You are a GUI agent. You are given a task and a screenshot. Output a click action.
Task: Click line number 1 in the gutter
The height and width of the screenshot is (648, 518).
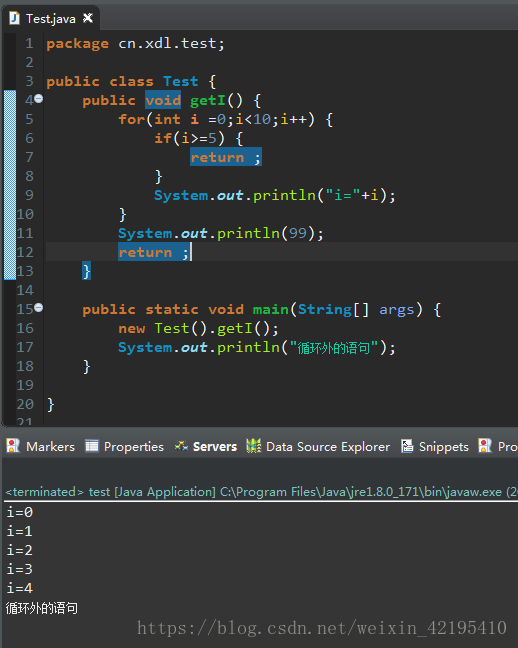pos(29,43)
